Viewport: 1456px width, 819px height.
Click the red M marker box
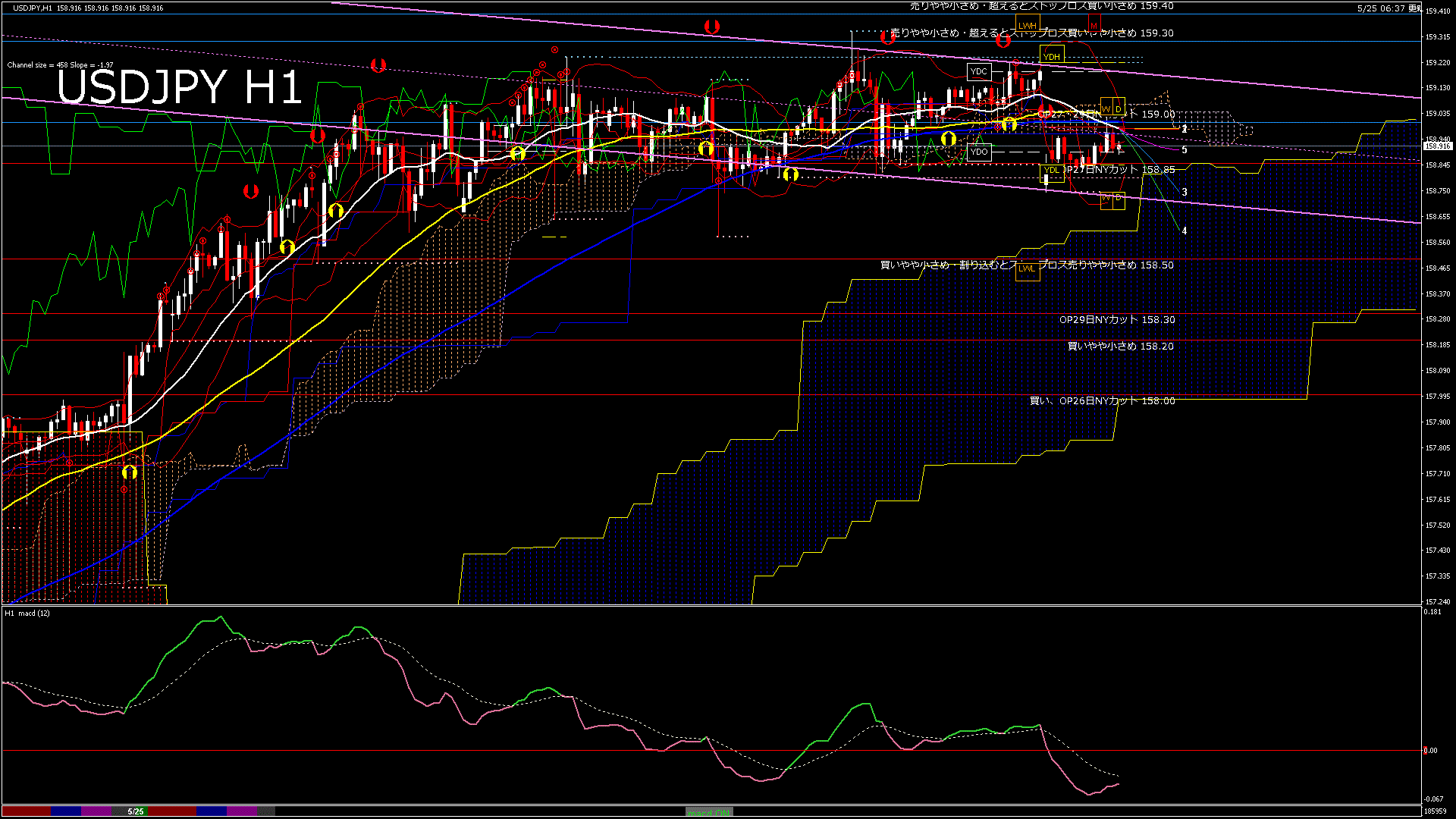click(x=1094, y=25)
